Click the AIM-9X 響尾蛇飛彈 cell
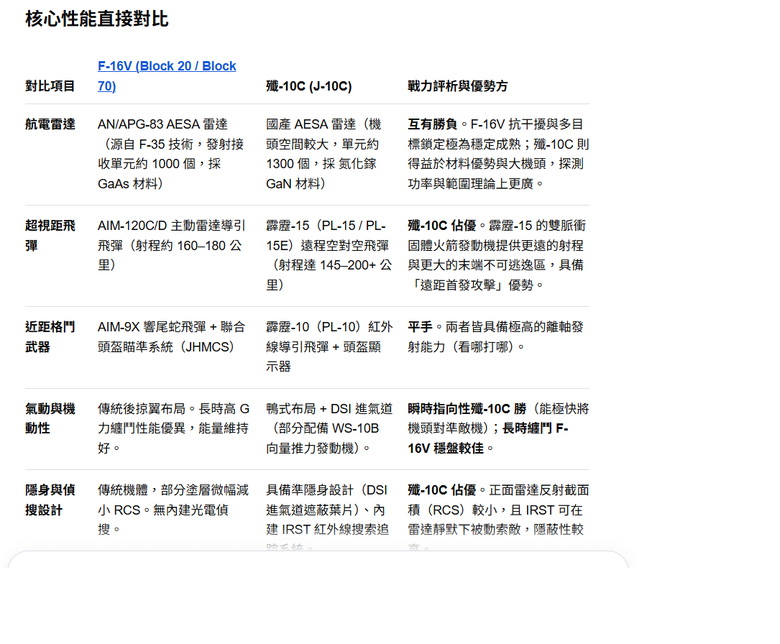Screen dimensions: 780x644 tap(172, 337)
